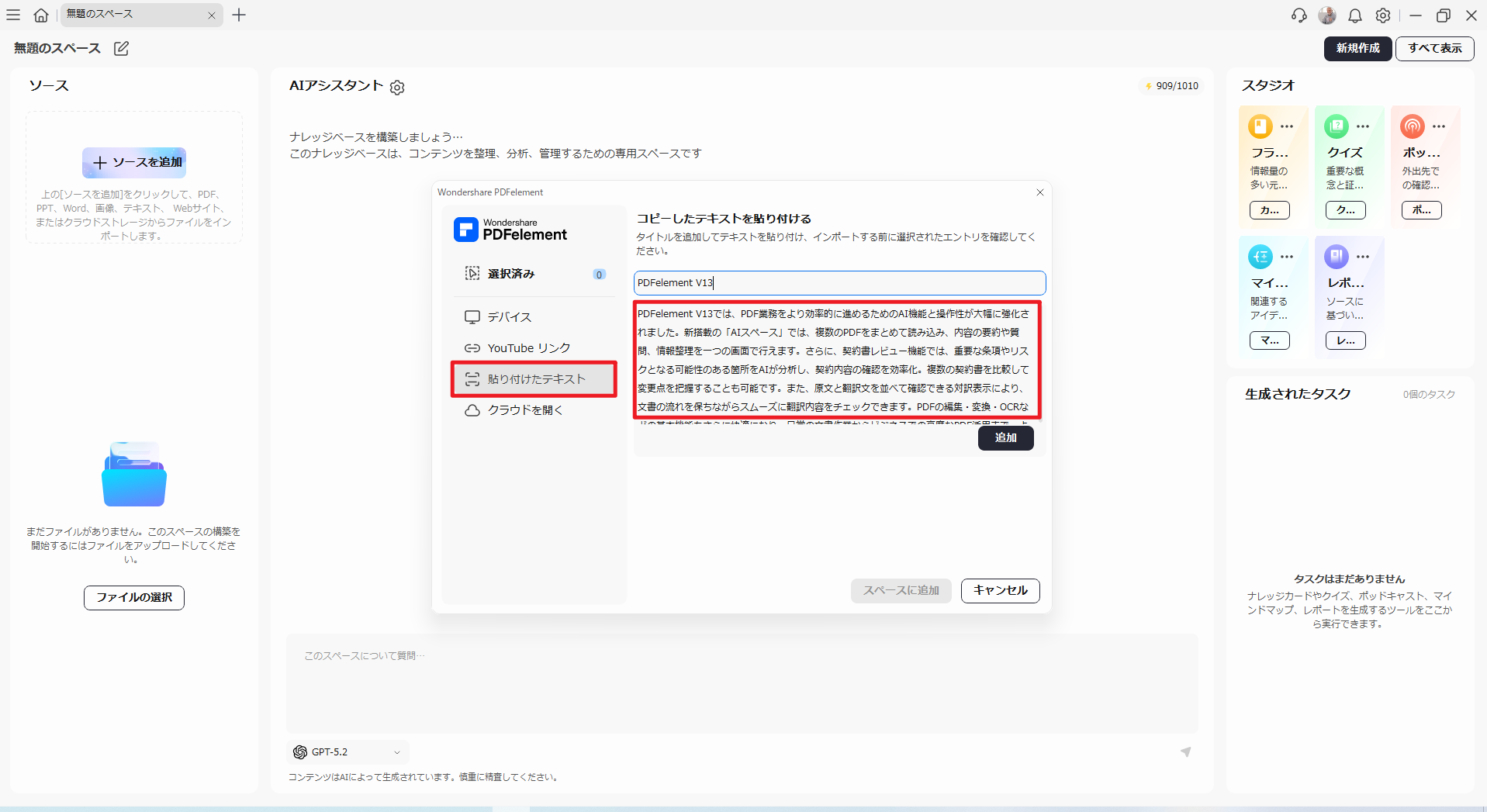Rename the space with the edit pencil icon
The width and height of the screenshot is (1487, 812).
coord(121,49)
